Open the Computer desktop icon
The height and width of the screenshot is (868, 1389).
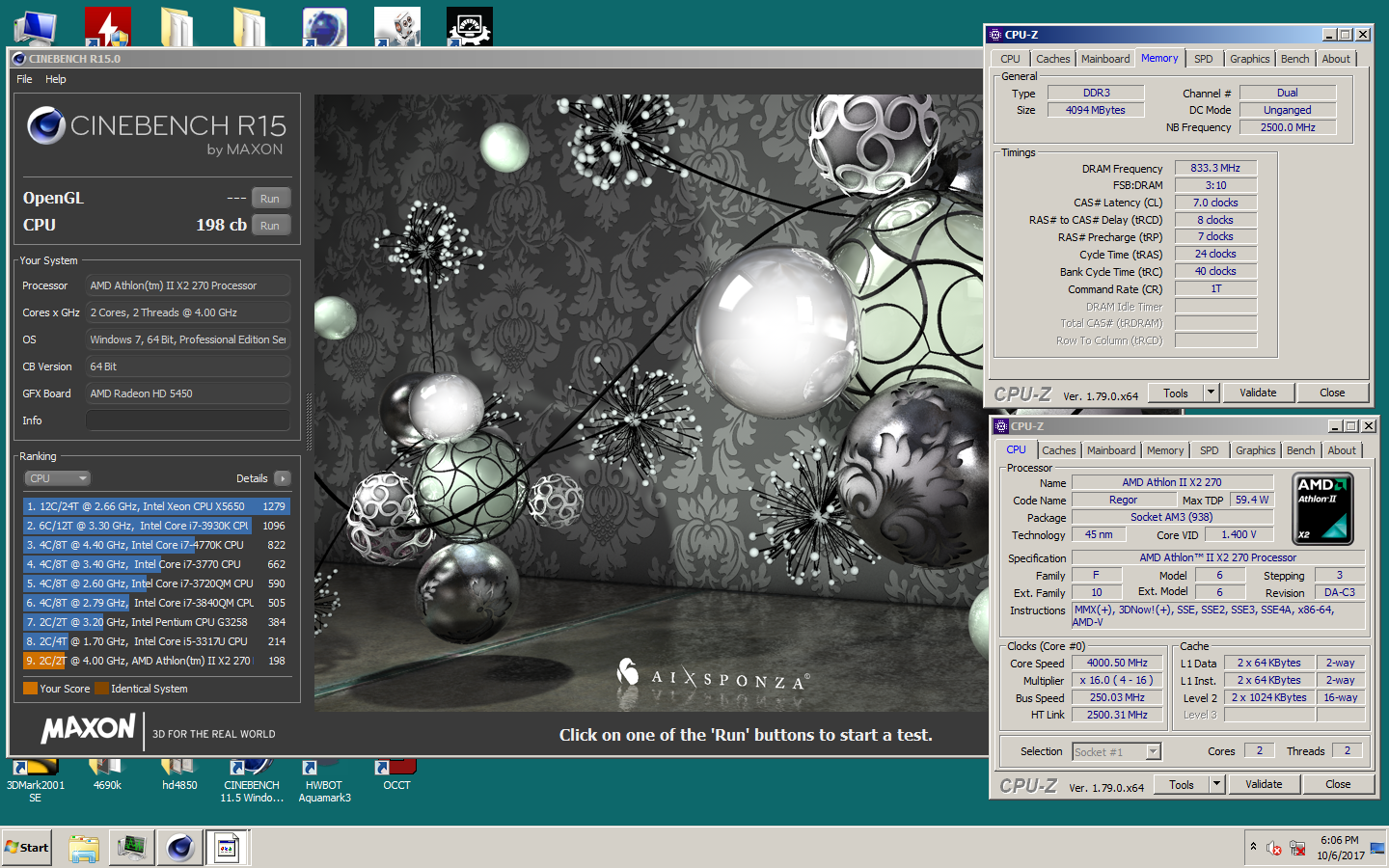click(35, 29)
